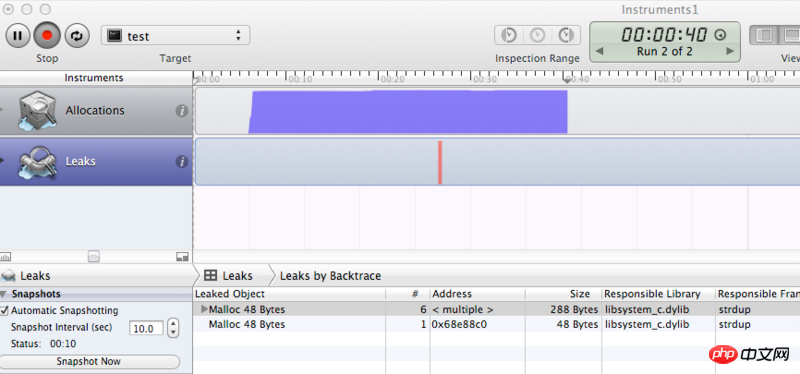Click the time display mode circle icon

coord(720,35)
